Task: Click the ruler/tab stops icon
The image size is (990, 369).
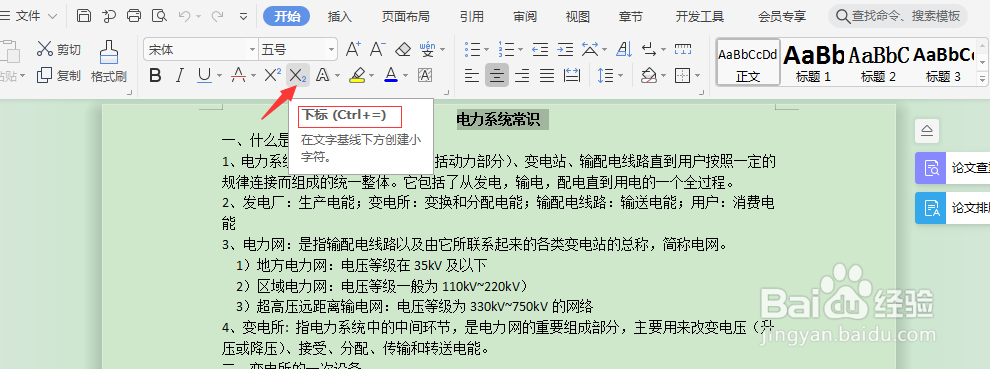Action: [x=683, y=49]
